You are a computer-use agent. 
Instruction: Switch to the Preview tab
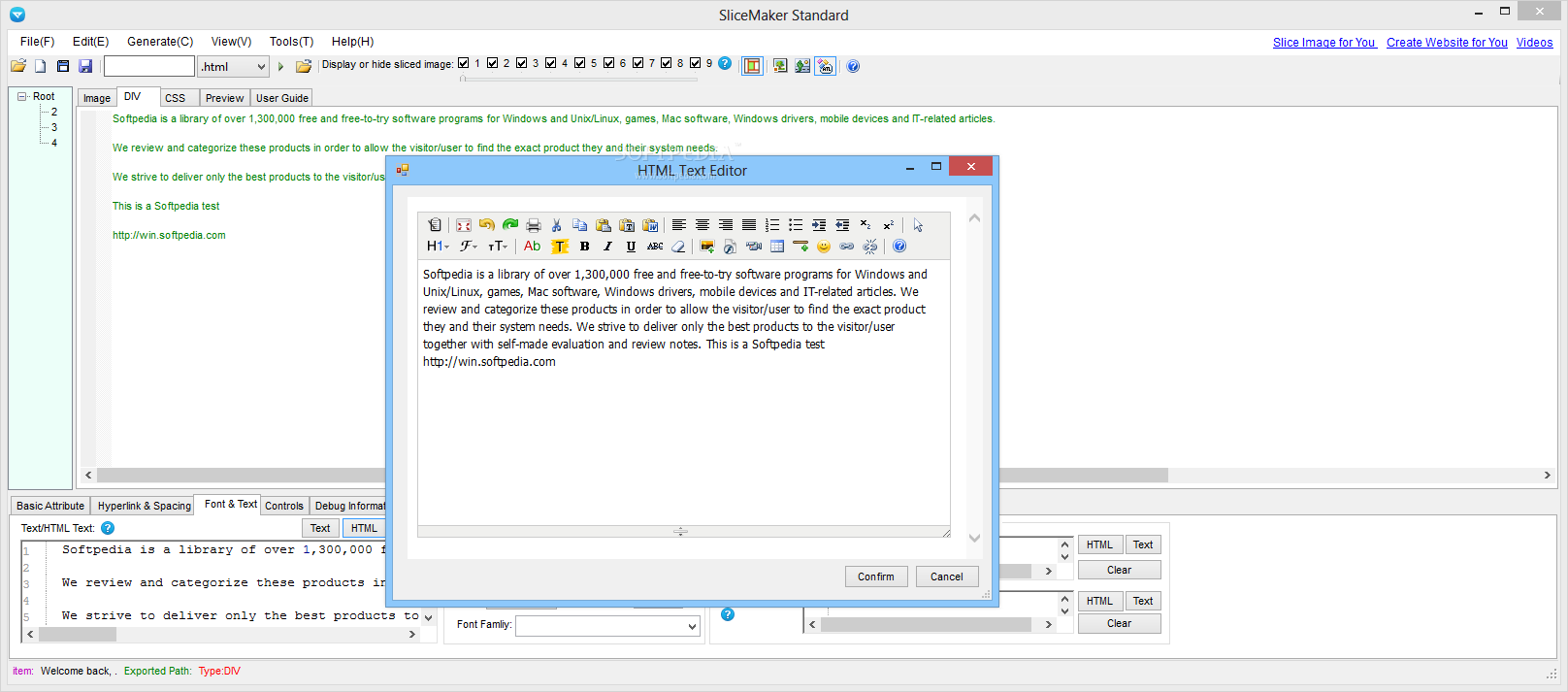click(225, 98)
